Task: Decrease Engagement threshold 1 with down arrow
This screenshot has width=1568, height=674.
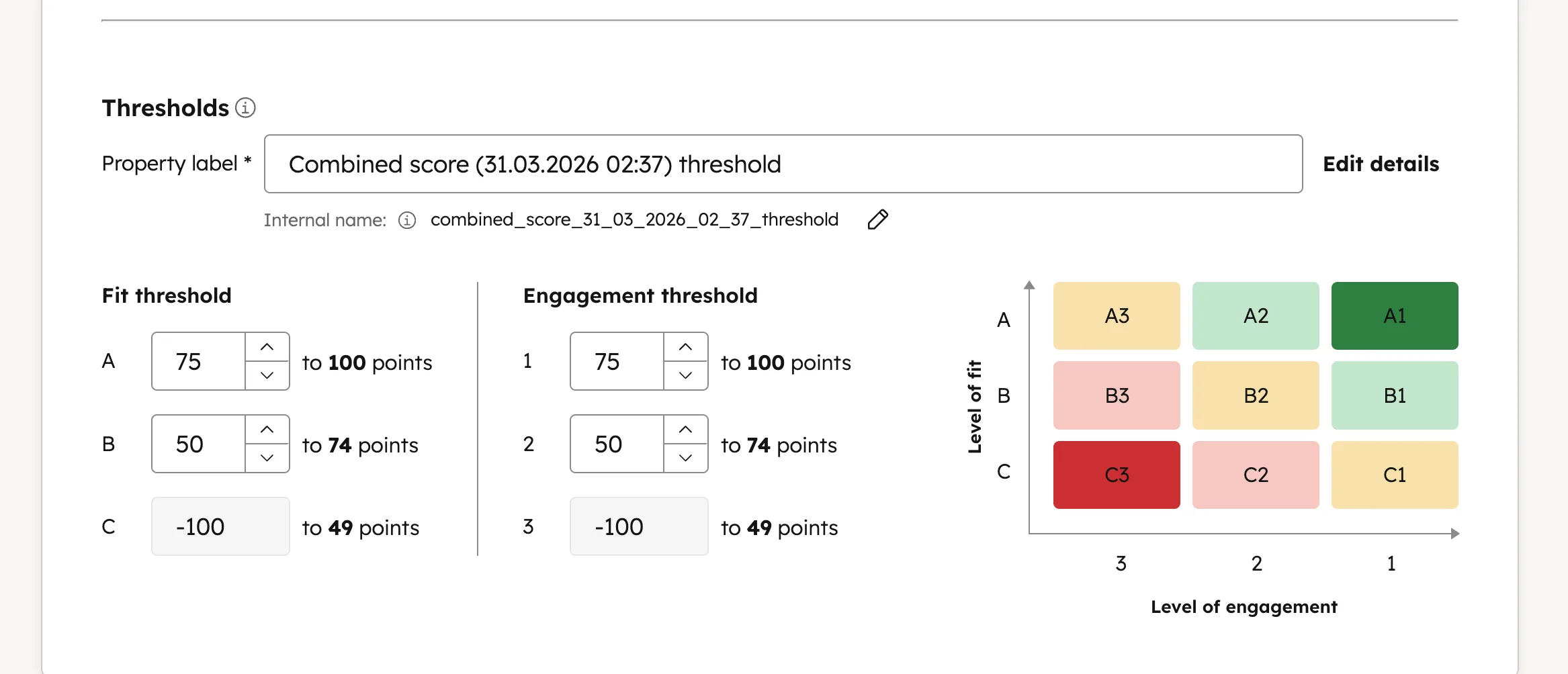Action: pos(685,377)
